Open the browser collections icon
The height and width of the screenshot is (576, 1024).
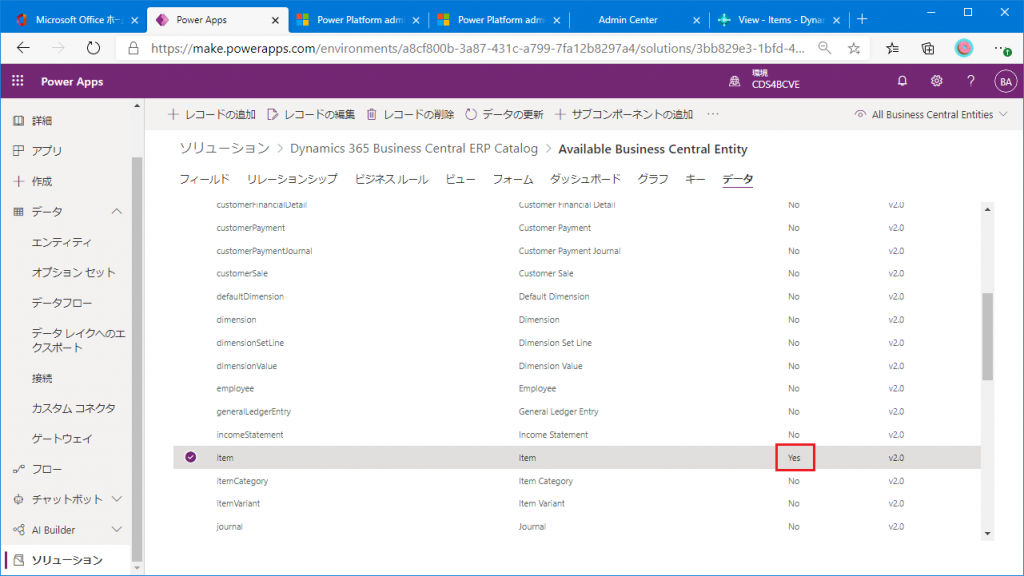pyautogui.click(x=928, y=48)
